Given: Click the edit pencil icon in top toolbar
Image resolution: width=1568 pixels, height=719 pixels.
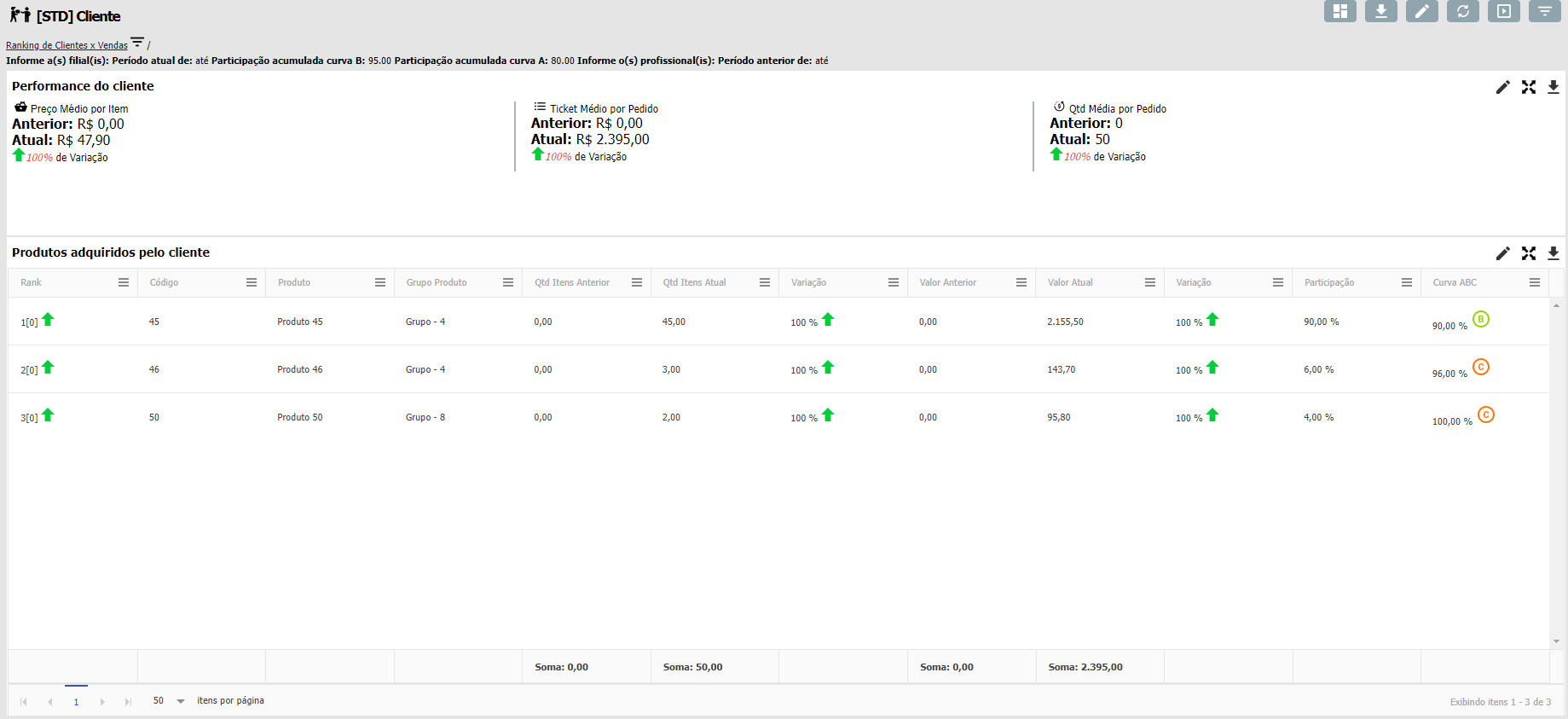Looking at the screenshot, I should pyautogui.click(x=1421, y=11).
